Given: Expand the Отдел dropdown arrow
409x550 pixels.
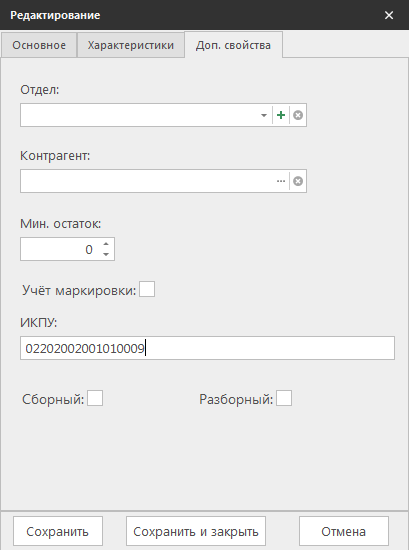Looking at the screenshot, I should pyautogui.click(x=264, y=115).
